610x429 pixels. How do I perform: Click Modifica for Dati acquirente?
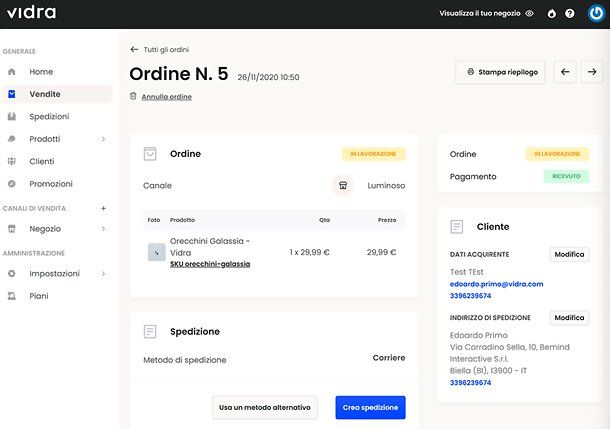(569, 254)
